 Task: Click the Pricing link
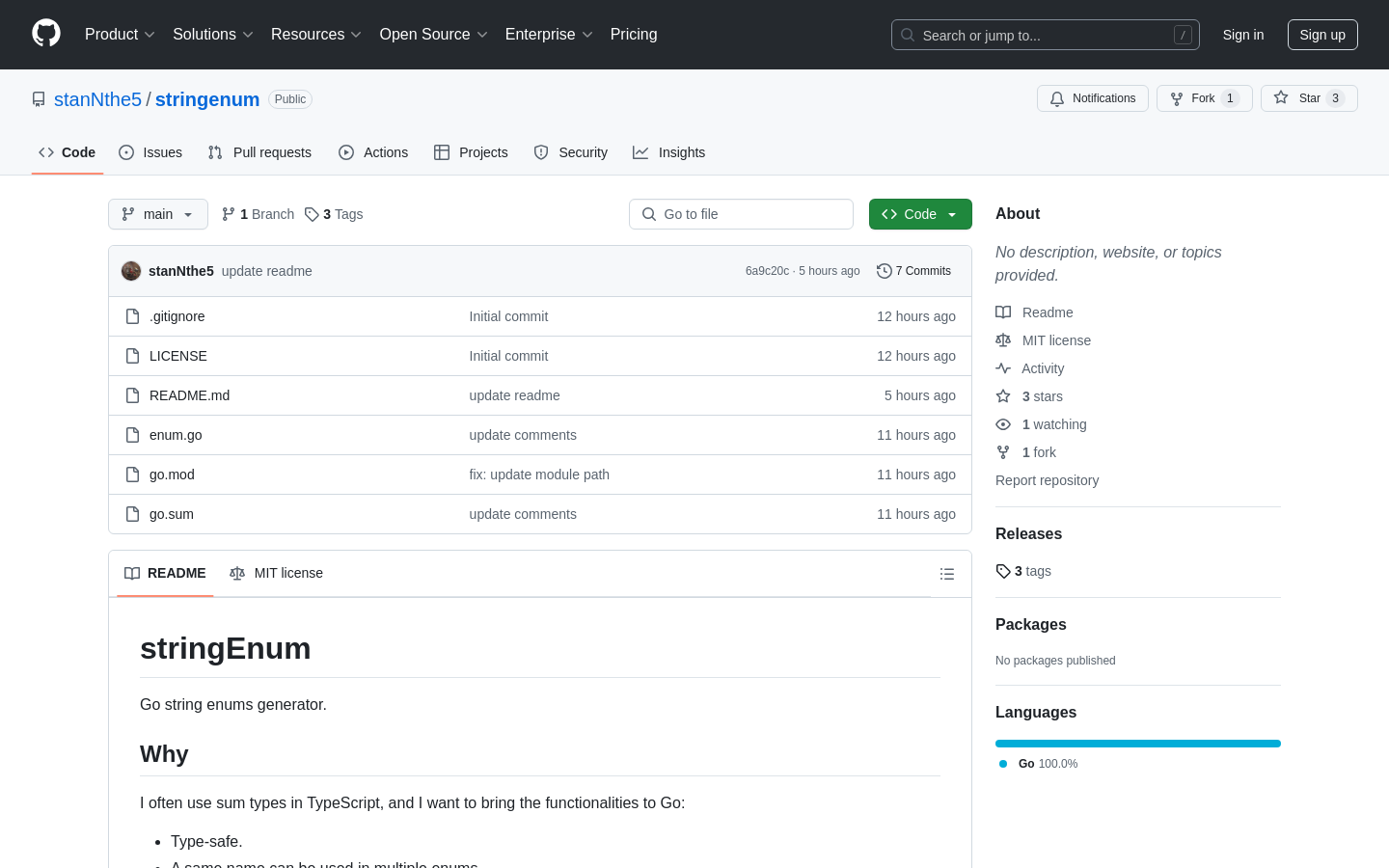(634, 35)
